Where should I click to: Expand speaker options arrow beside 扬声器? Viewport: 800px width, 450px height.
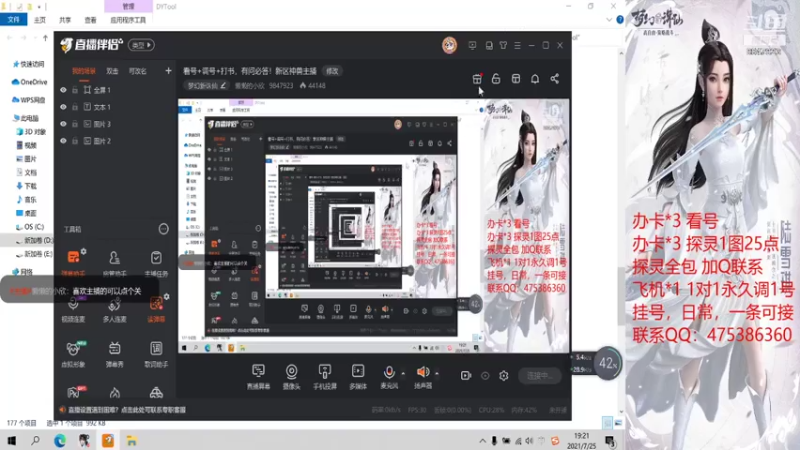point(437,373)
